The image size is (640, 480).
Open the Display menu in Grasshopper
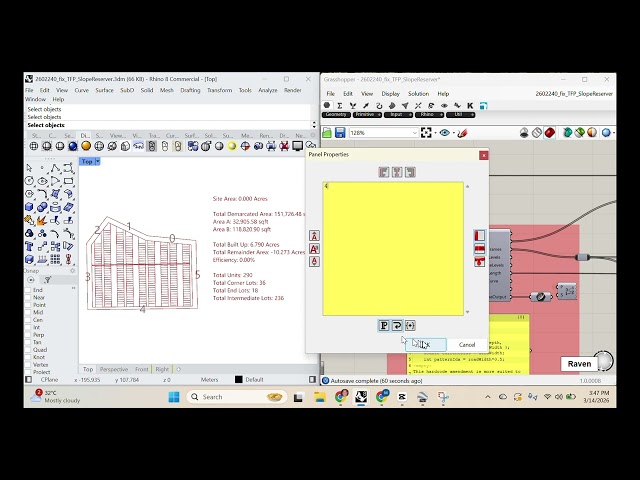(391, 94)
